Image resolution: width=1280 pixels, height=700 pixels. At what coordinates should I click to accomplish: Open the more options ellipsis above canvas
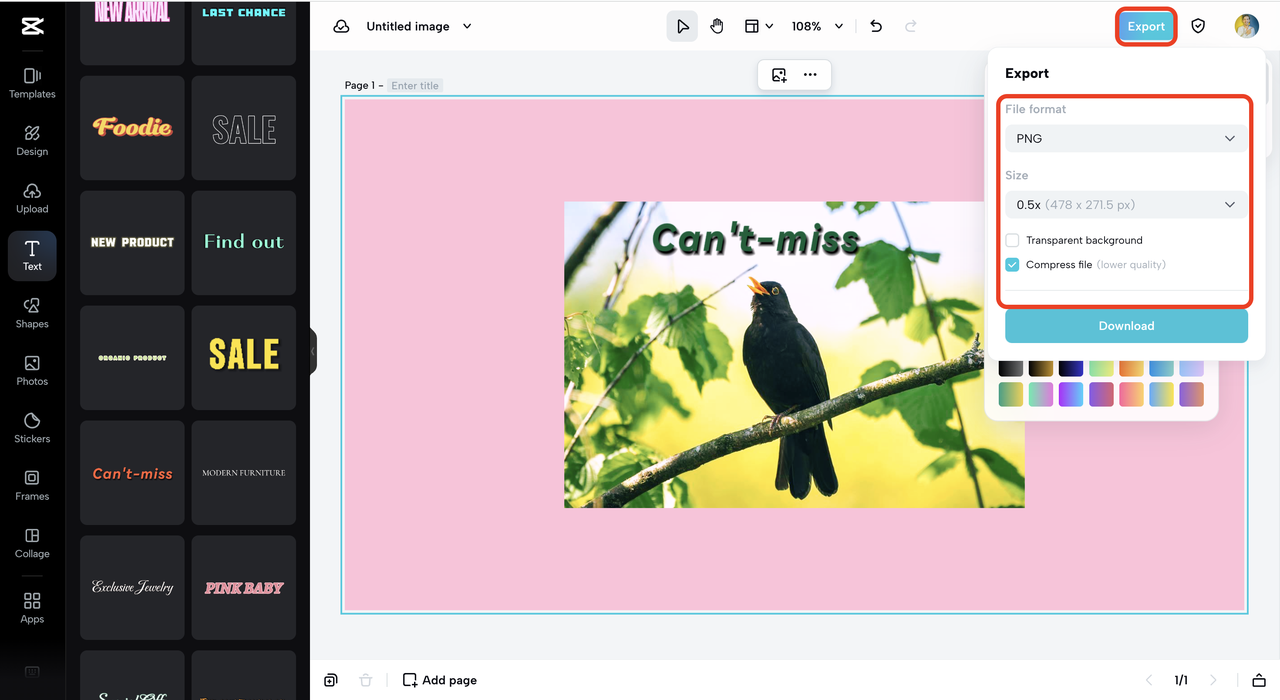(810, 74)
